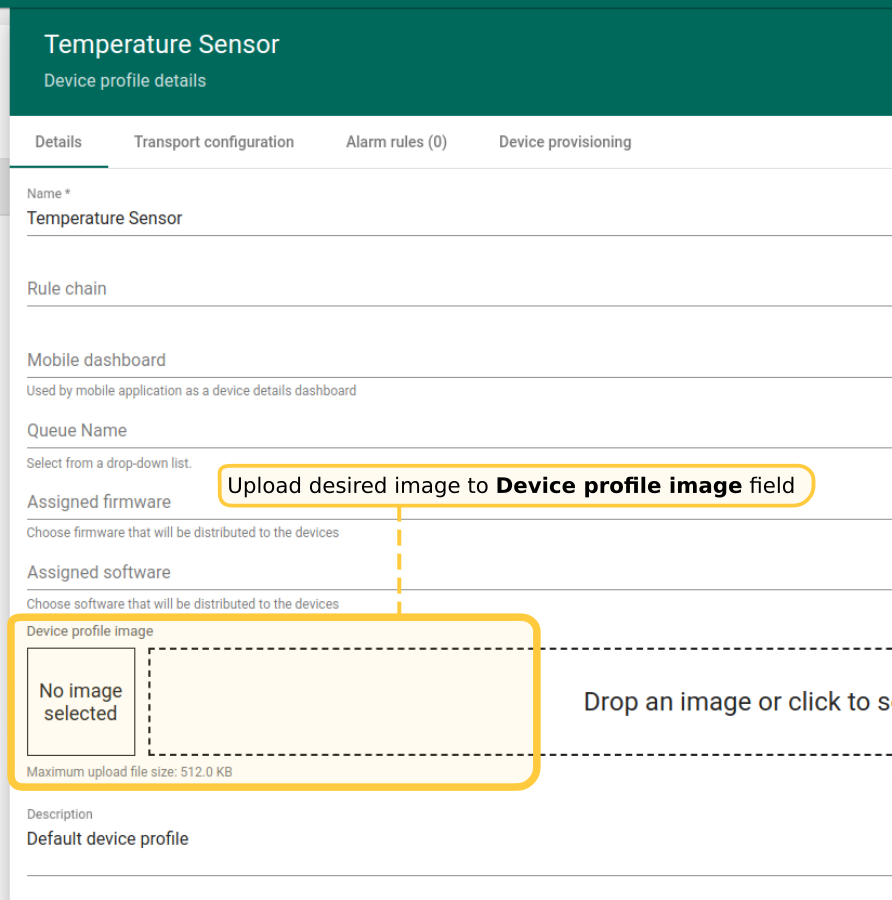The height and width of the screenshot is (900, 892).
Task: Click the Temperature Sensor header title
Action: tap(162, 45)
